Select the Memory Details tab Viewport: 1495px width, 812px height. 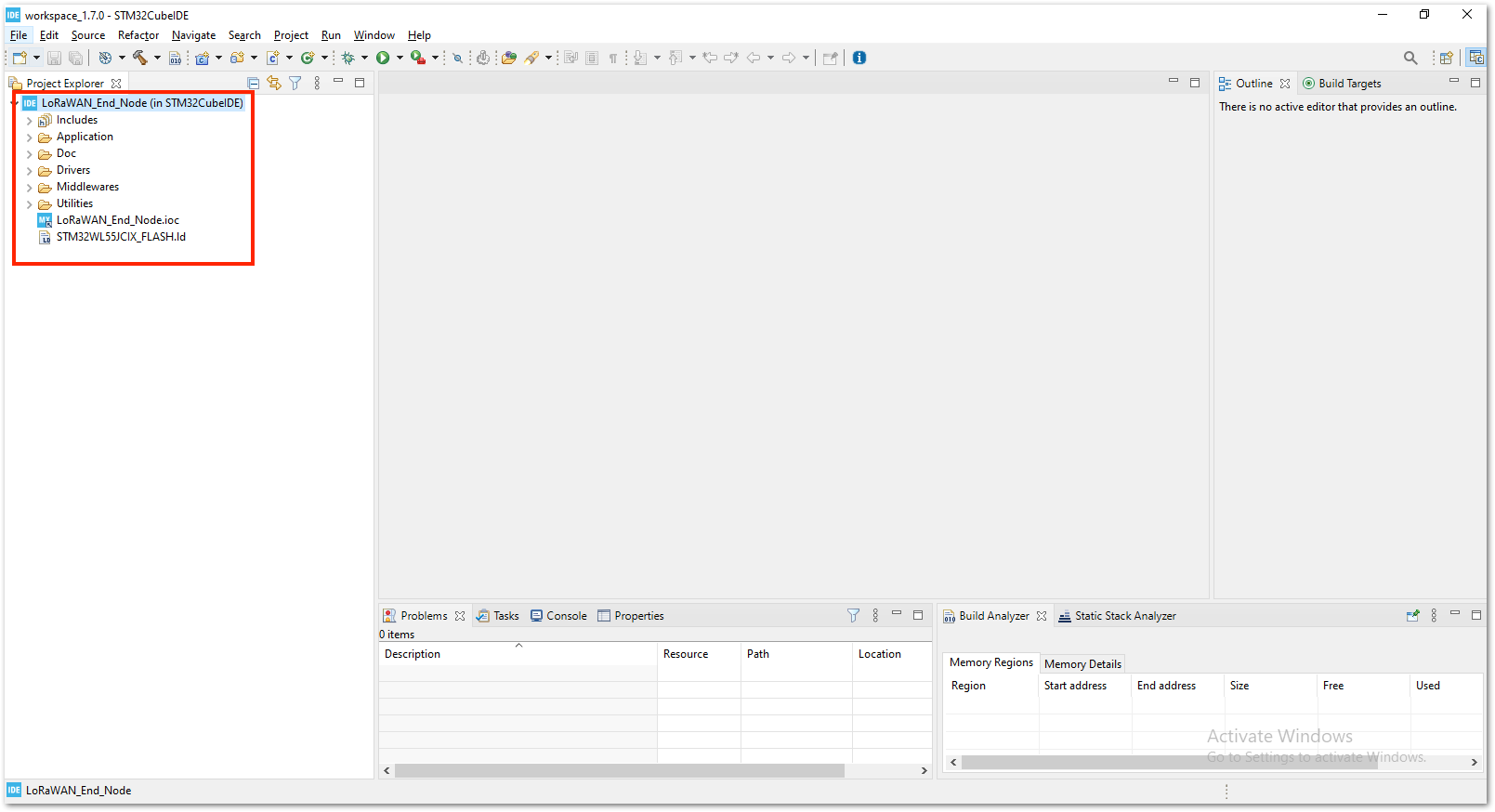tap(1082, 663)
